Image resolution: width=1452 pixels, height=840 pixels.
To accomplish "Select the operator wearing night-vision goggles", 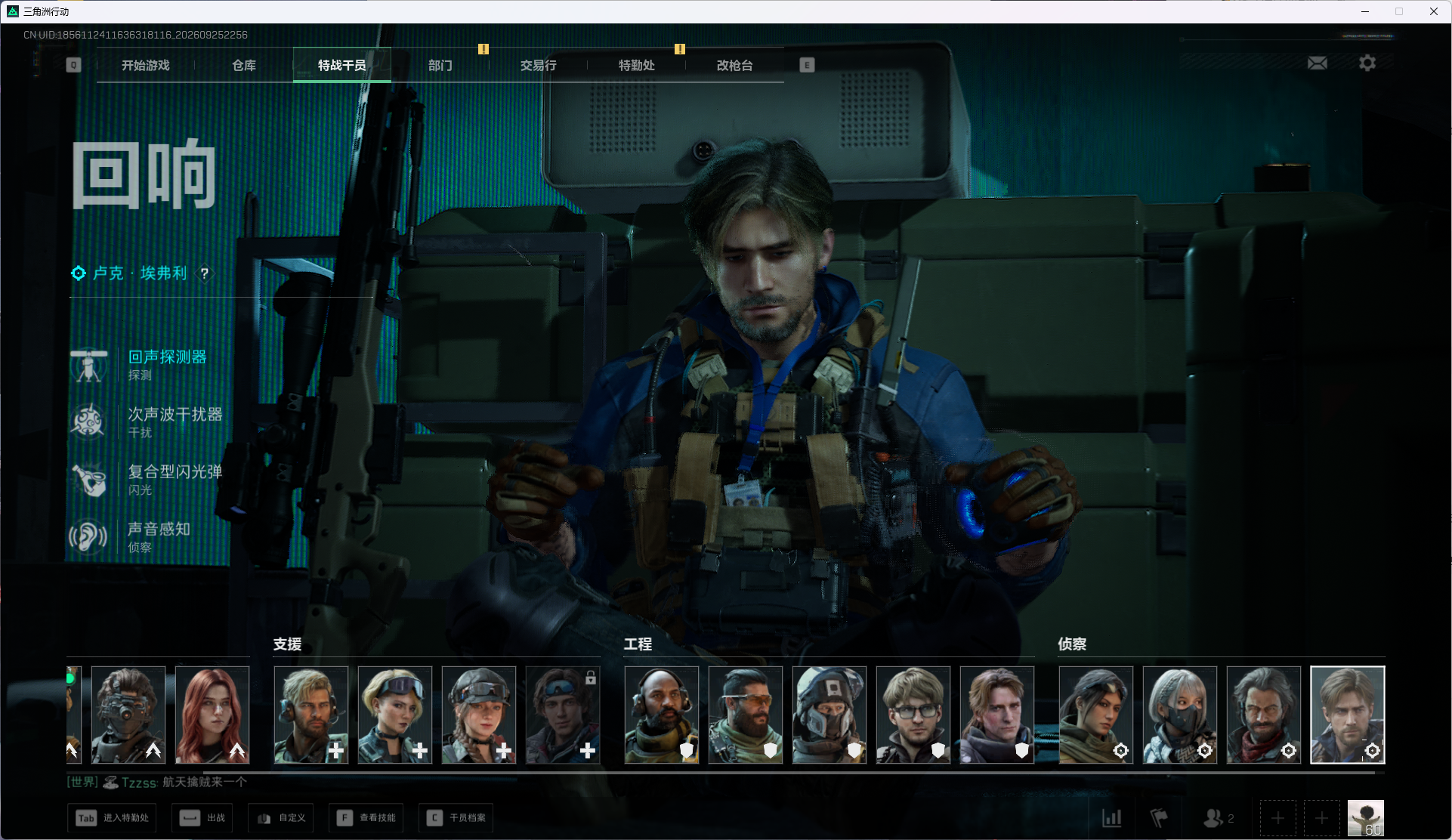I will (128, 715).
